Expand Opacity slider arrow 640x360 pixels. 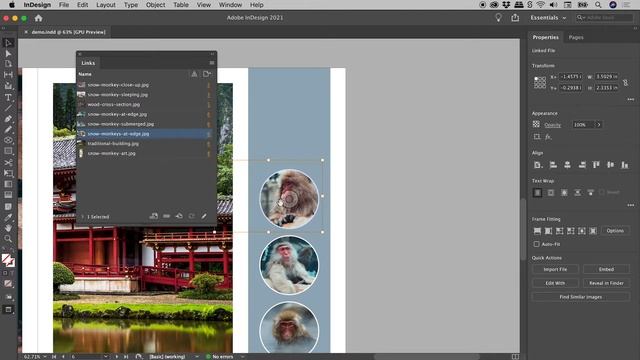599,124
